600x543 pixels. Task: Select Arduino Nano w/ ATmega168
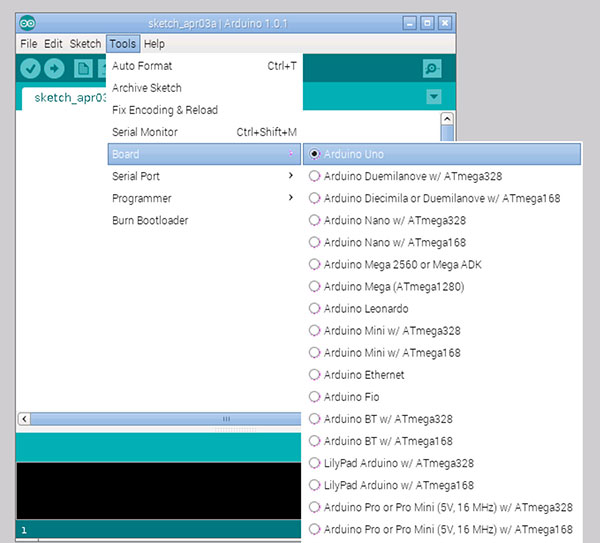coord(442,243)
